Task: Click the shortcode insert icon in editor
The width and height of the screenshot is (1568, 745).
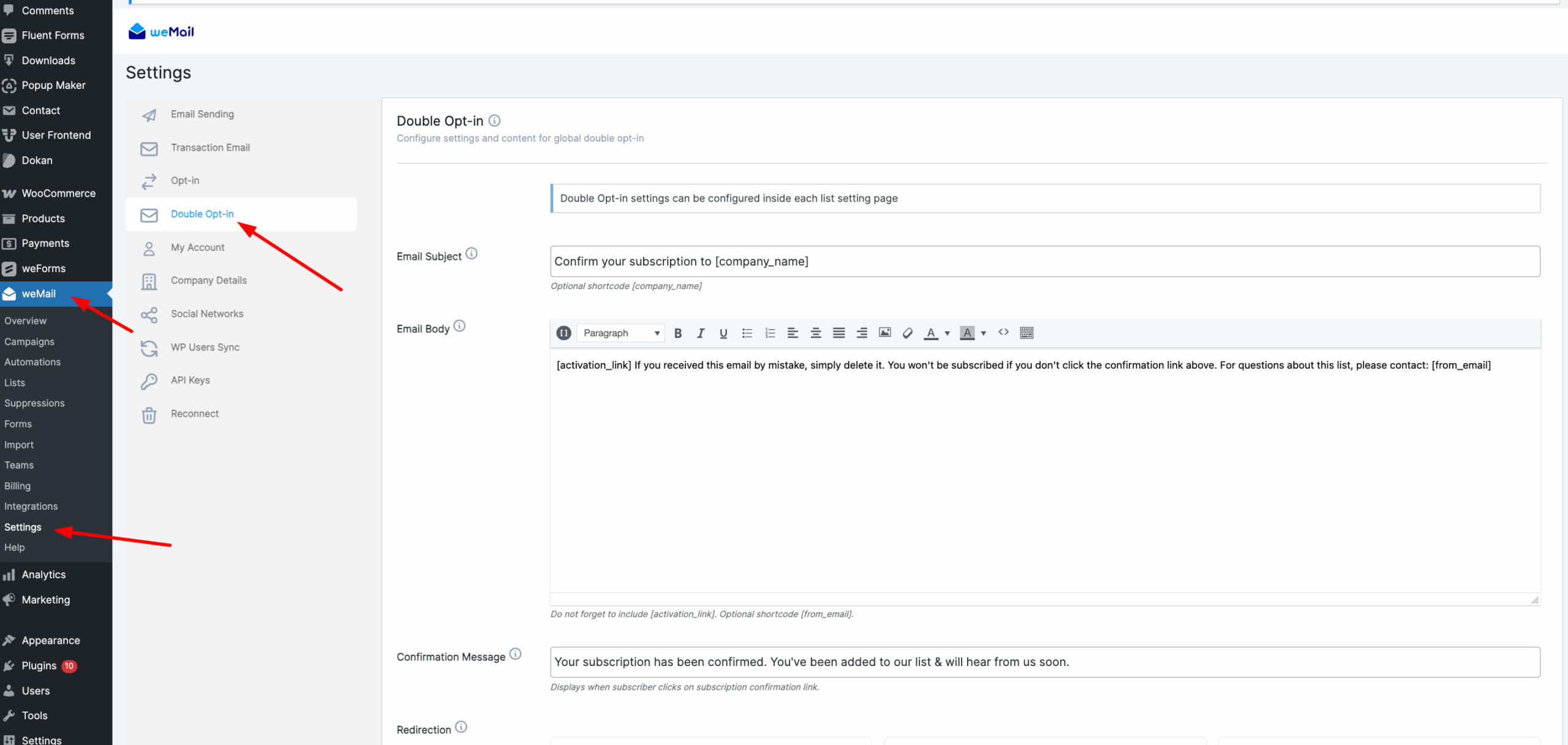Action: click(x=563, y=333)
